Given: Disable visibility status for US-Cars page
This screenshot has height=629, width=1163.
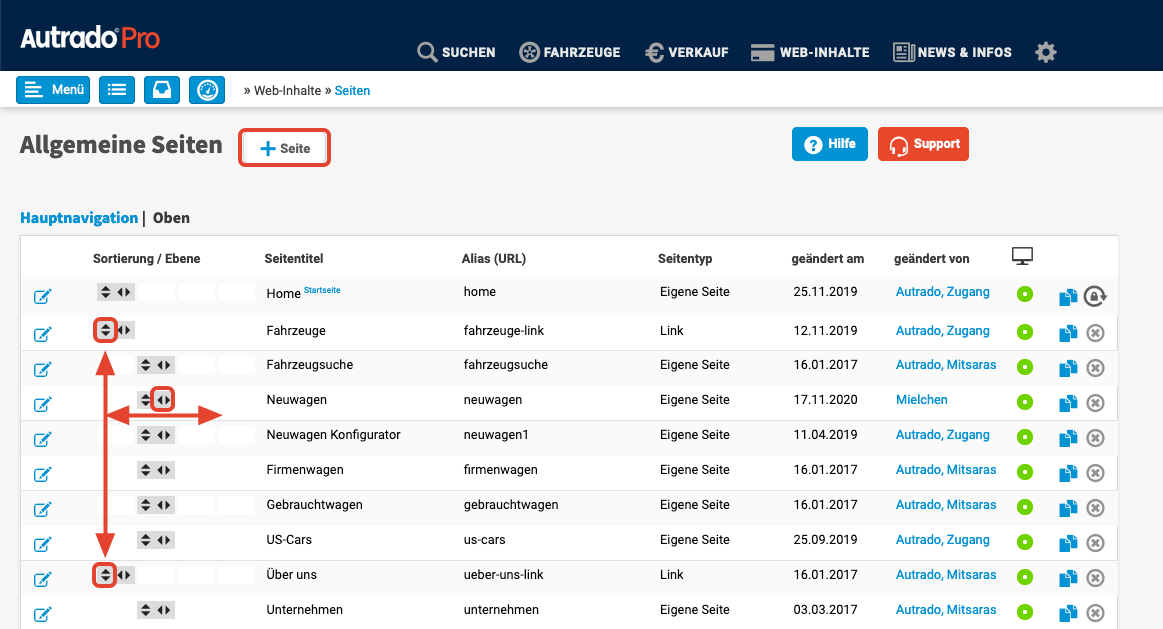Looking at the screenshot, I should tap(1024, 542).
